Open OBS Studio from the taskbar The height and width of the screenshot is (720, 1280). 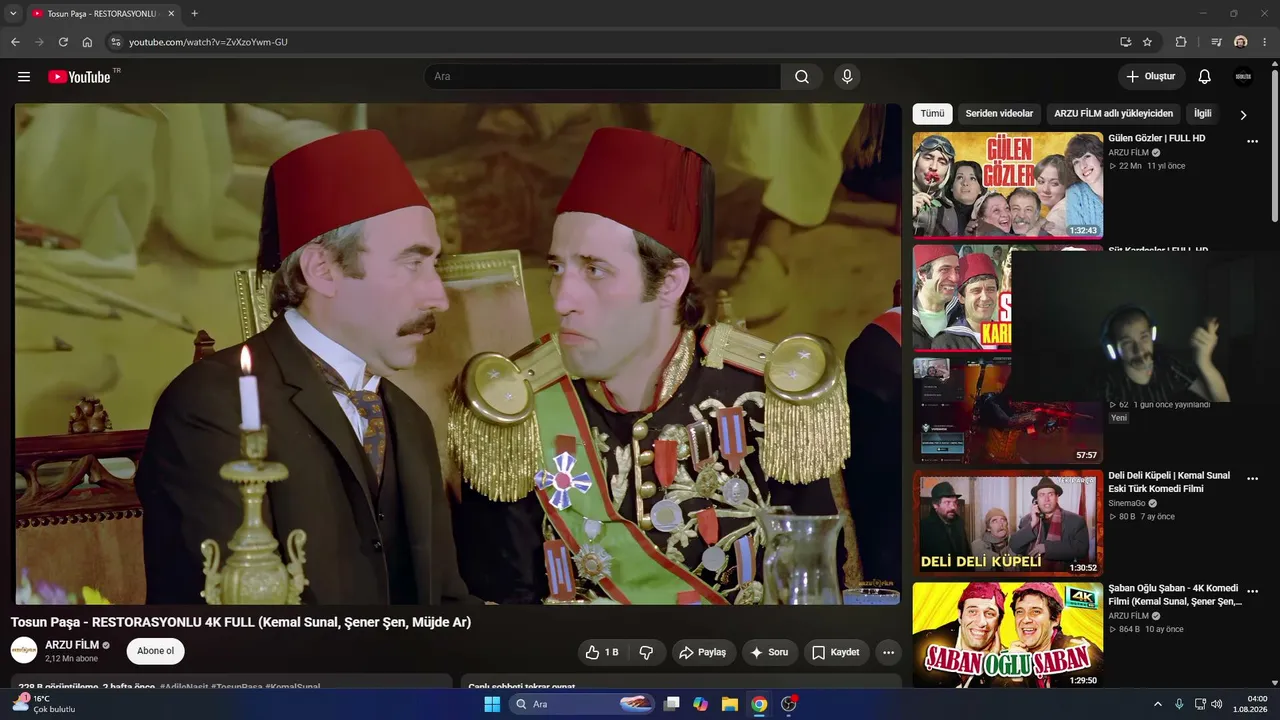tap(789, 704)
